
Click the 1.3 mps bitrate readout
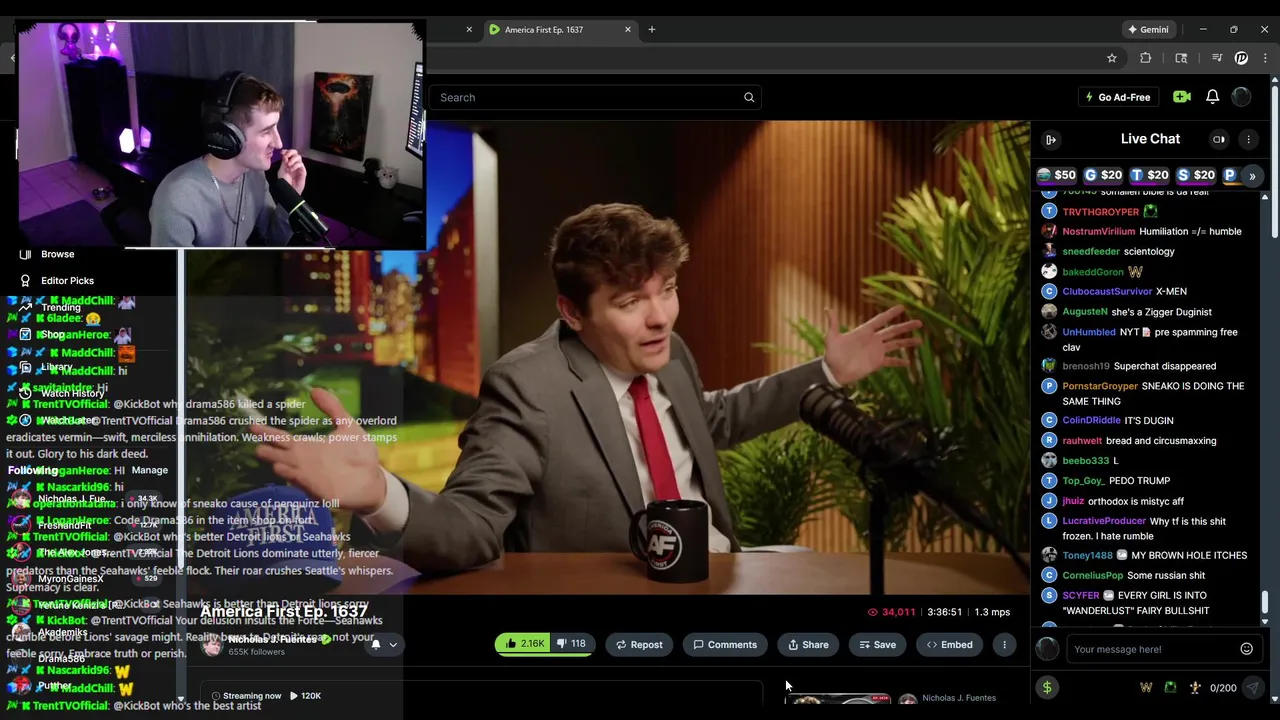(x=992, y=612)
